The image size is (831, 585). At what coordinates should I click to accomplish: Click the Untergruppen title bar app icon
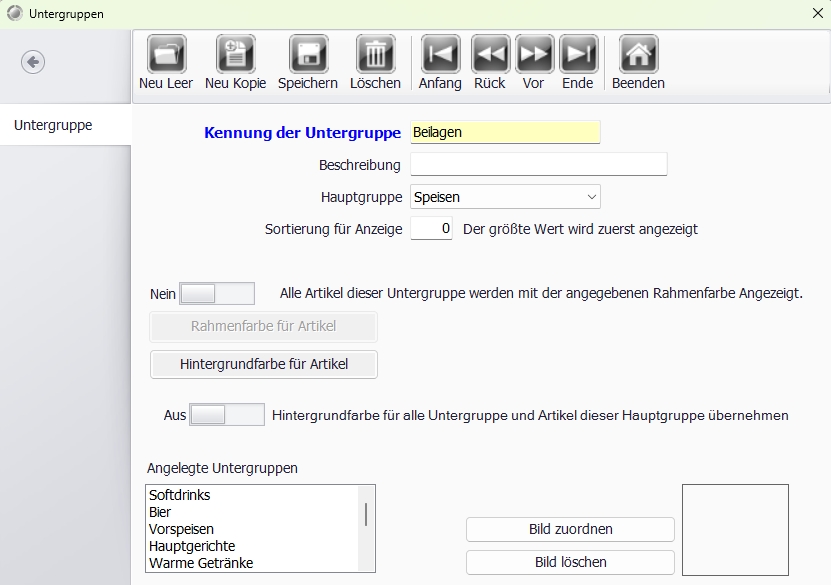point(15,13)
